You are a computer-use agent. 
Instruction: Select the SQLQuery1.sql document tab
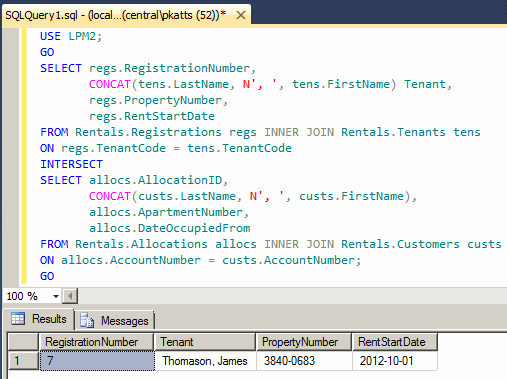click(x=126, y=15)
